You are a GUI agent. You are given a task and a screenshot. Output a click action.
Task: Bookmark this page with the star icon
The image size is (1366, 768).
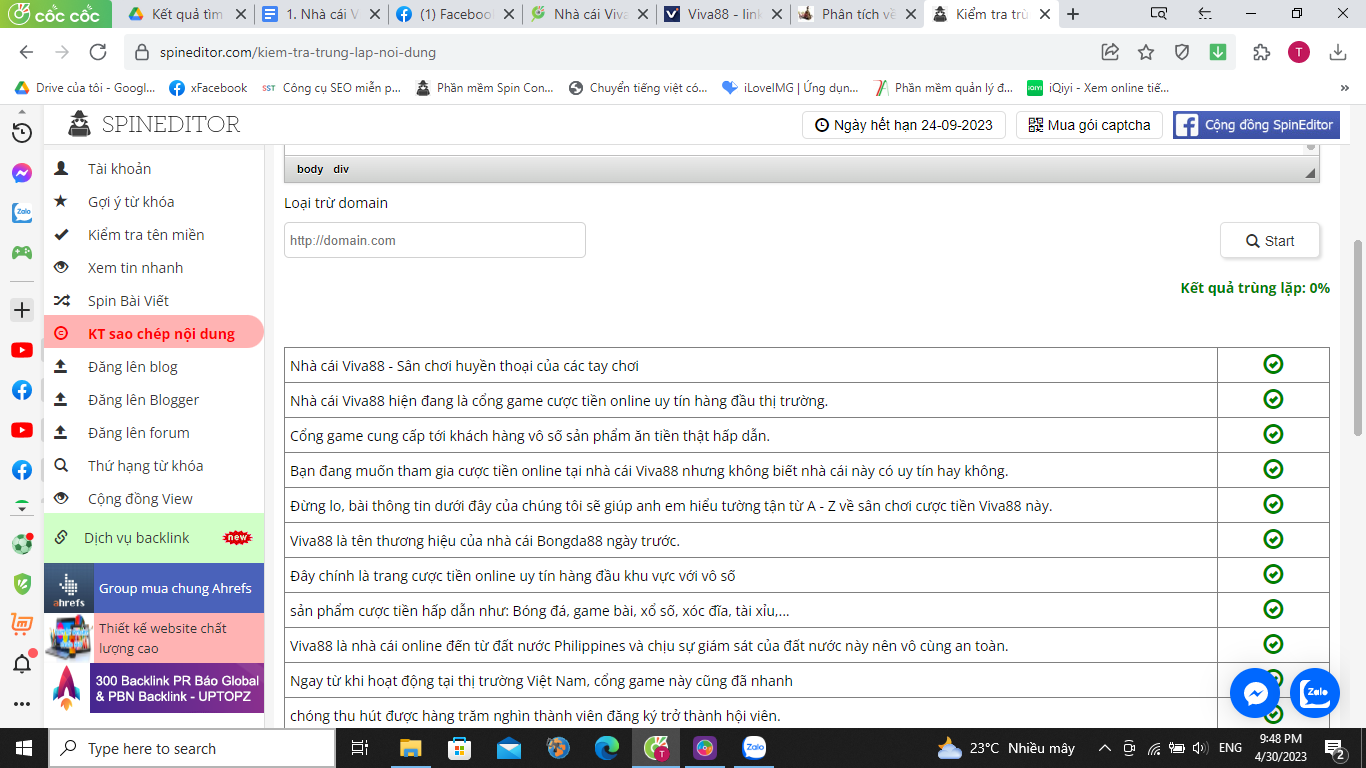pyautogui.click(x=1146, y=52)
